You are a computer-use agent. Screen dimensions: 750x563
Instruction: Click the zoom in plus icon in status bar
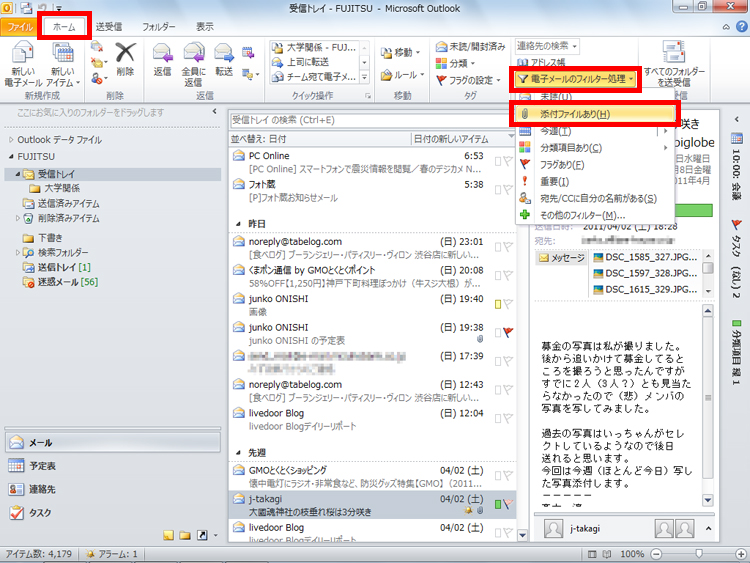[x=740, y=554]
